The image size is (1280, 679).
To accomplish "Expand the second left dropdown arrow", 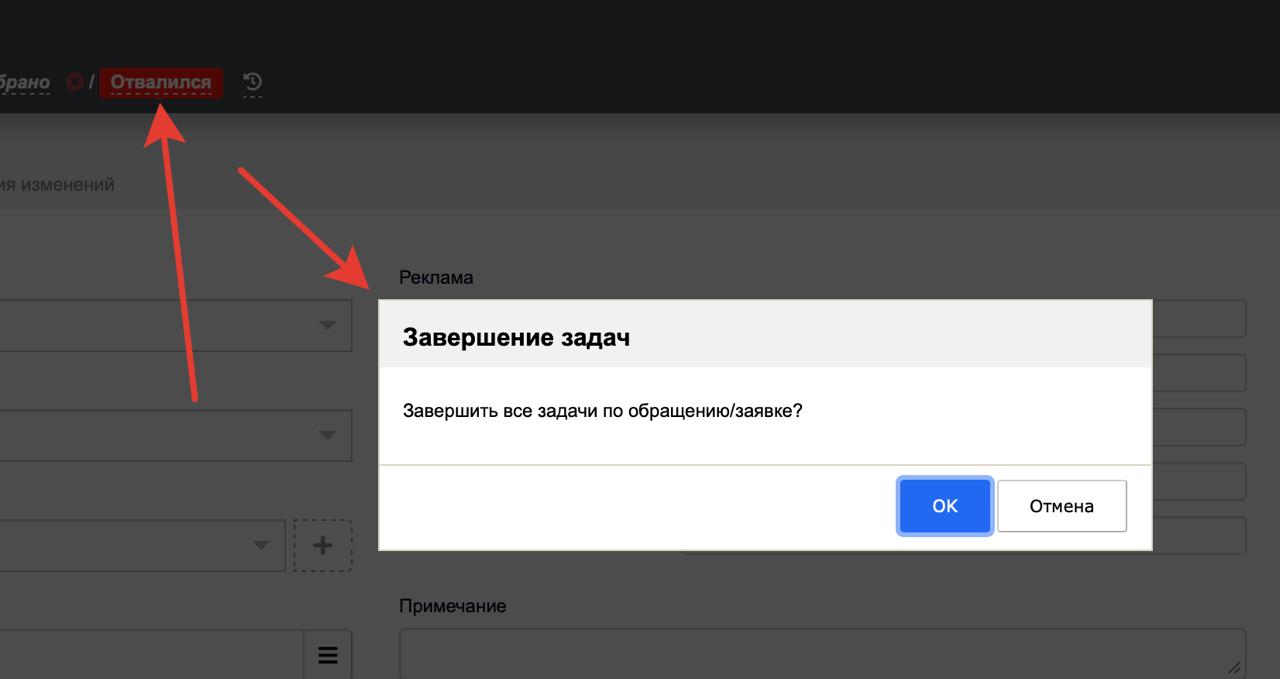I will [327, 435].
